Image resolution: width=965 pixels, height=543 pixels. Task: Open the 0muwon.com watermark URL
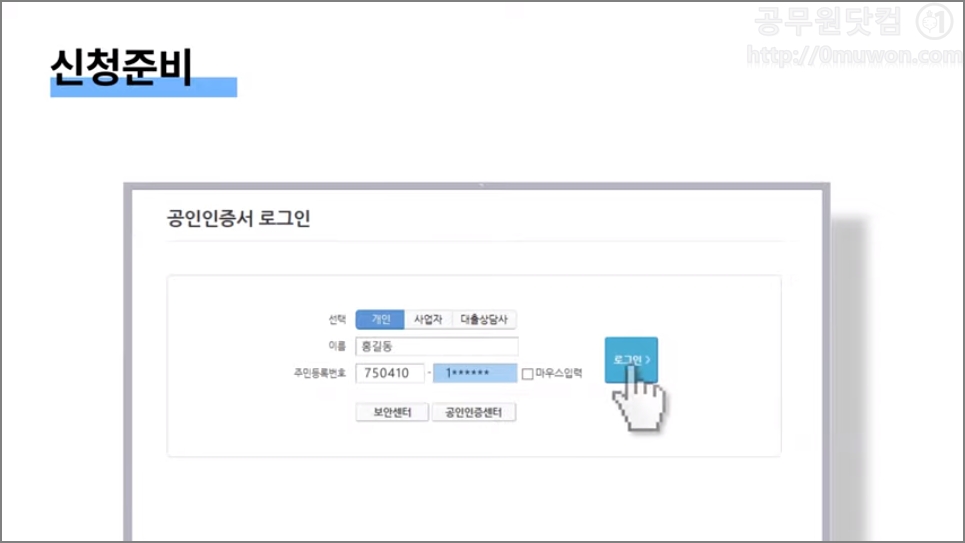(854, 56)
